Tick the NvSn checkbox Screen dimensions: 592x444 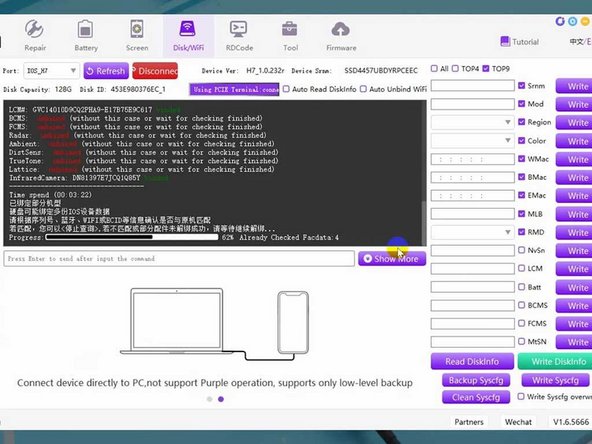click(x=521, y=250)
